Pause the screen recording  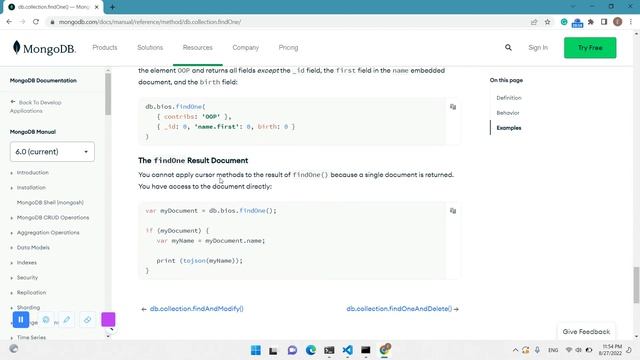tap(21, 320)
